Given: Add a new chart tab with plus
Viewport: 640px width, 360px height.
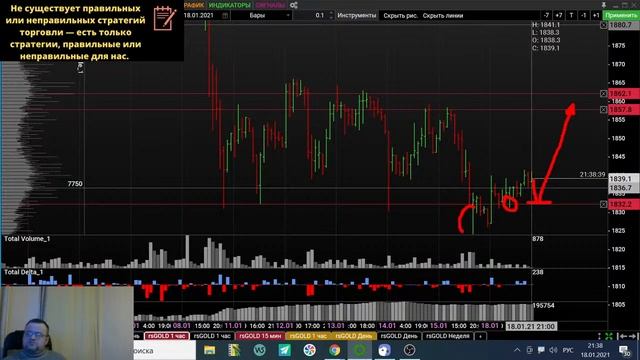Looking at the screenshot, I should click(480, 336).
